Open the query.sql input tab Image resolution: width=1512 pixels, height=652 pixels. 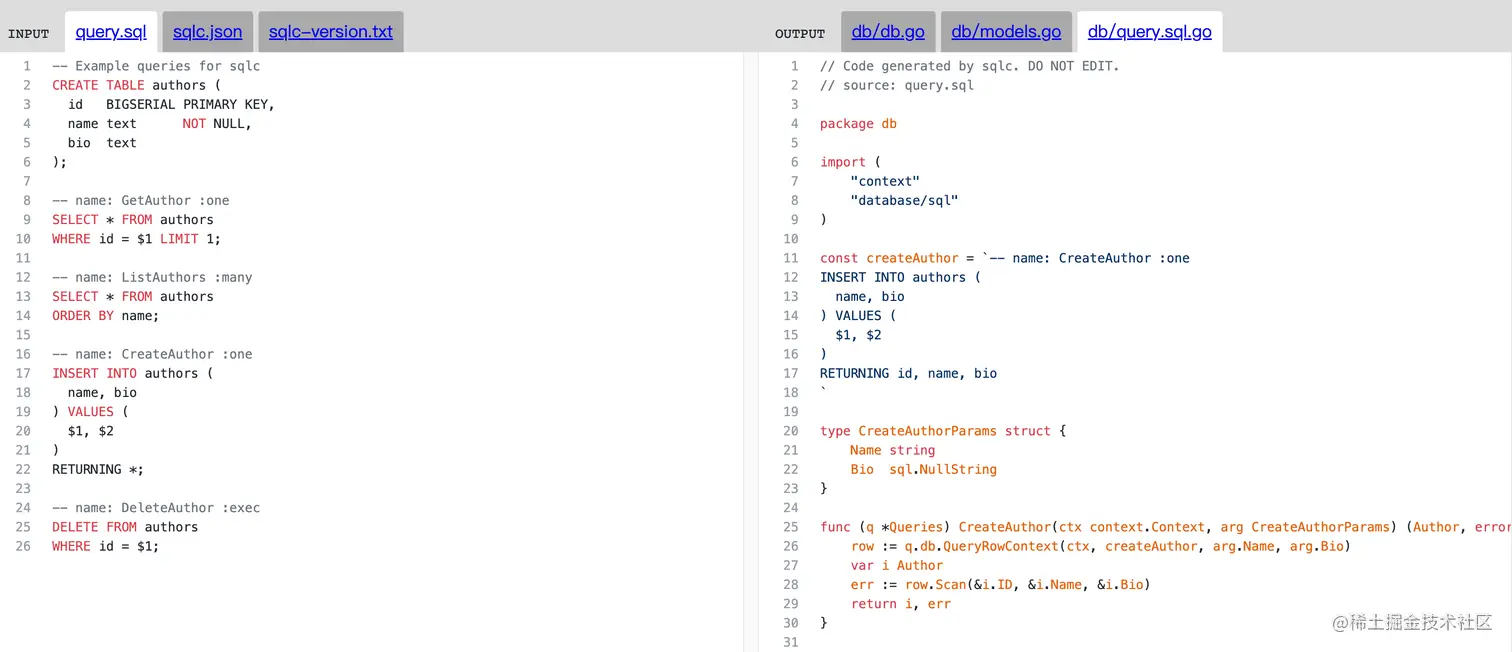coord(111,32)
